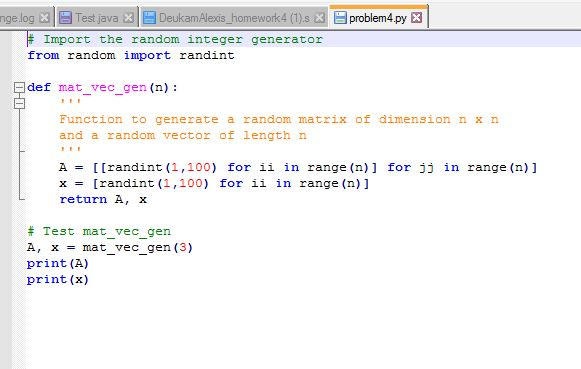Close the .log tab

pyautogui.click(x=44, y=17)
